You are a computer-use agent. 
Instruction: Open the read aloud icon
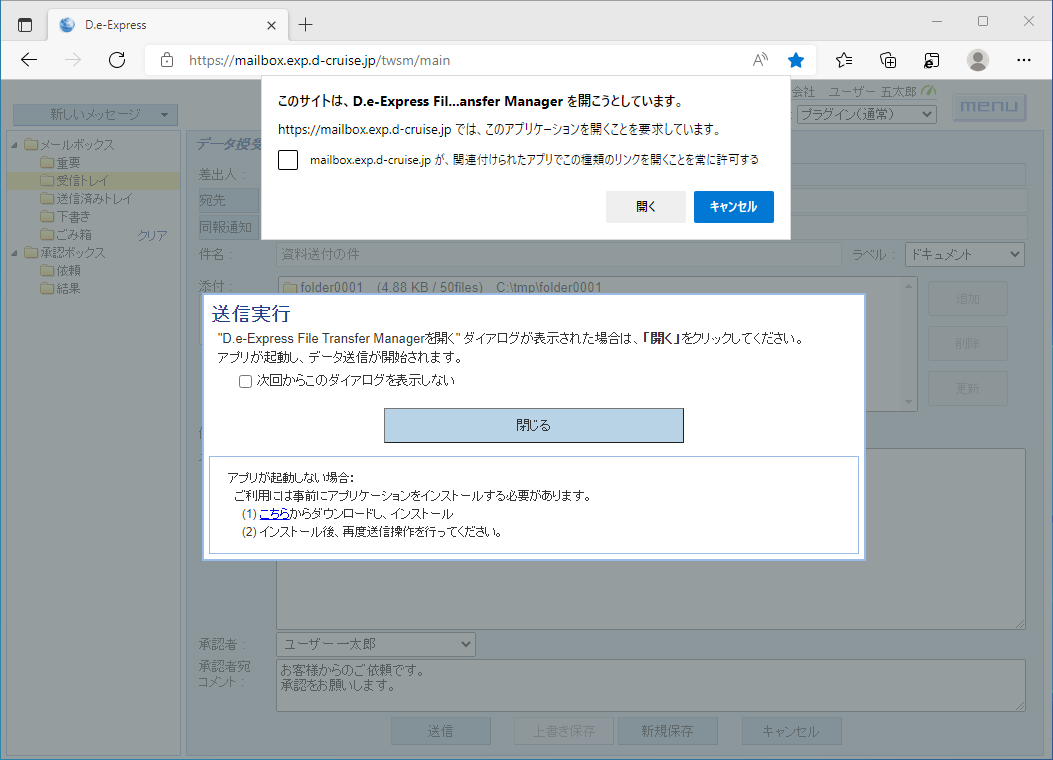[x=760, y=60]
